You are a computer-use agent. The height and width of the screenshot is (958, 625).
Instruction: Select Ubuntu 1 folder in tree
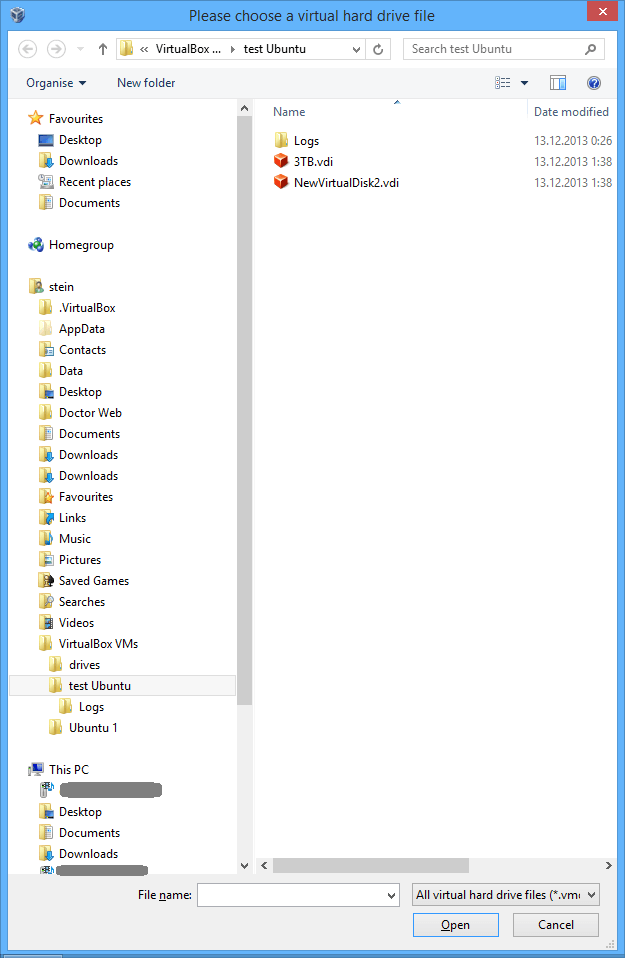tap(93, 728)
